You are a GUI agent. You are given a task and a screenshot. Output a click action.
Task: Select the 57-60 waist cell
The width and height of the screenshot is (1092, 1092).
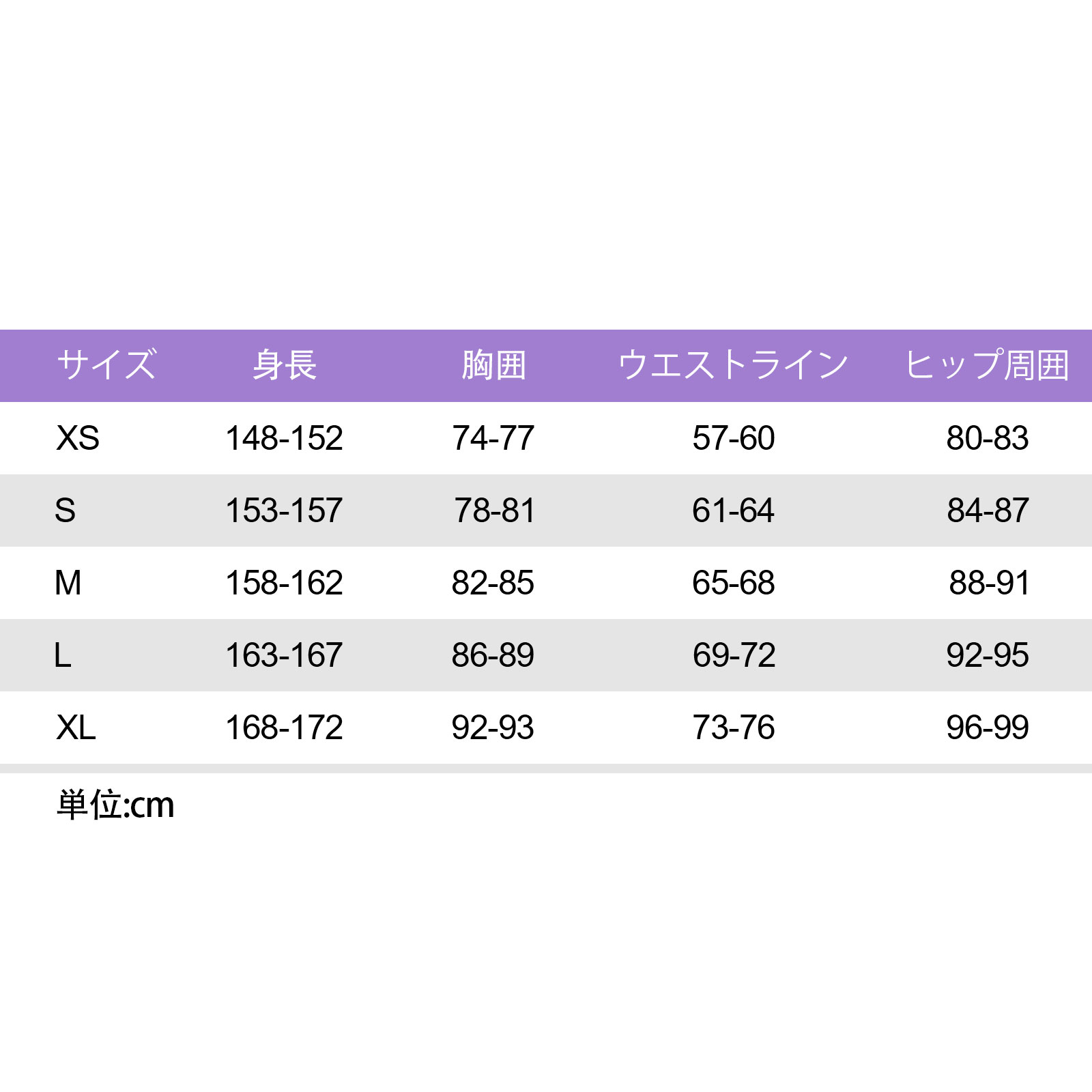point(734,438)
